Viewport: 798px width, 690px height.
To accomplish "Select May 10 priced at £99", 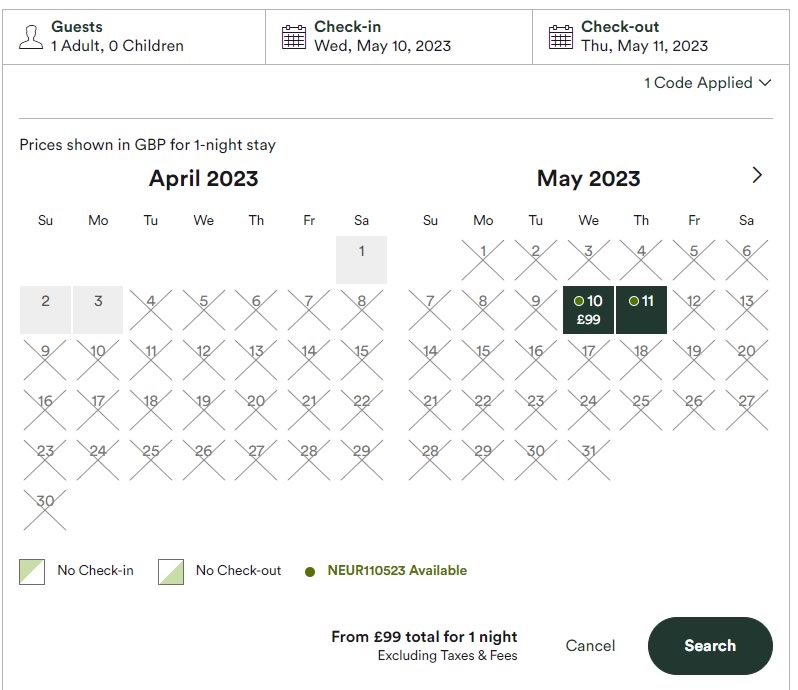I will [x=589, y=309].
